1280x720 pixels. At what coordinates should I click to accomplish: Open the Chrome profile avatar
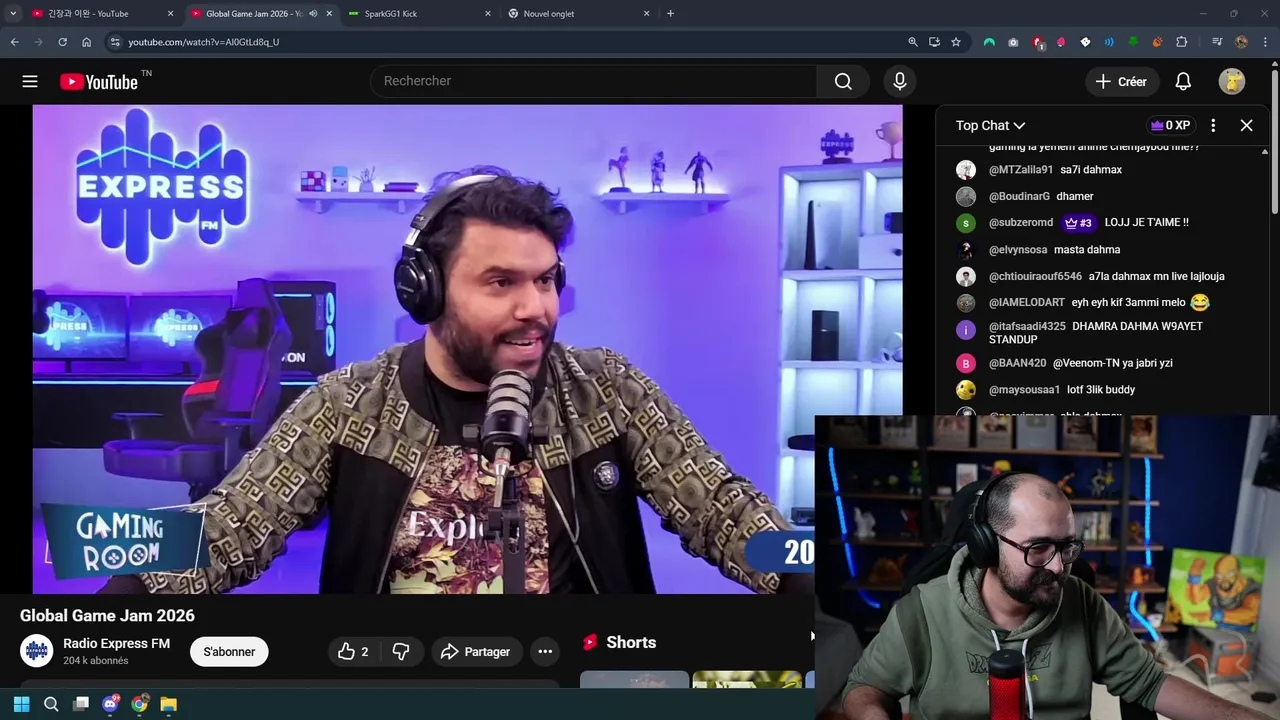1241,42
